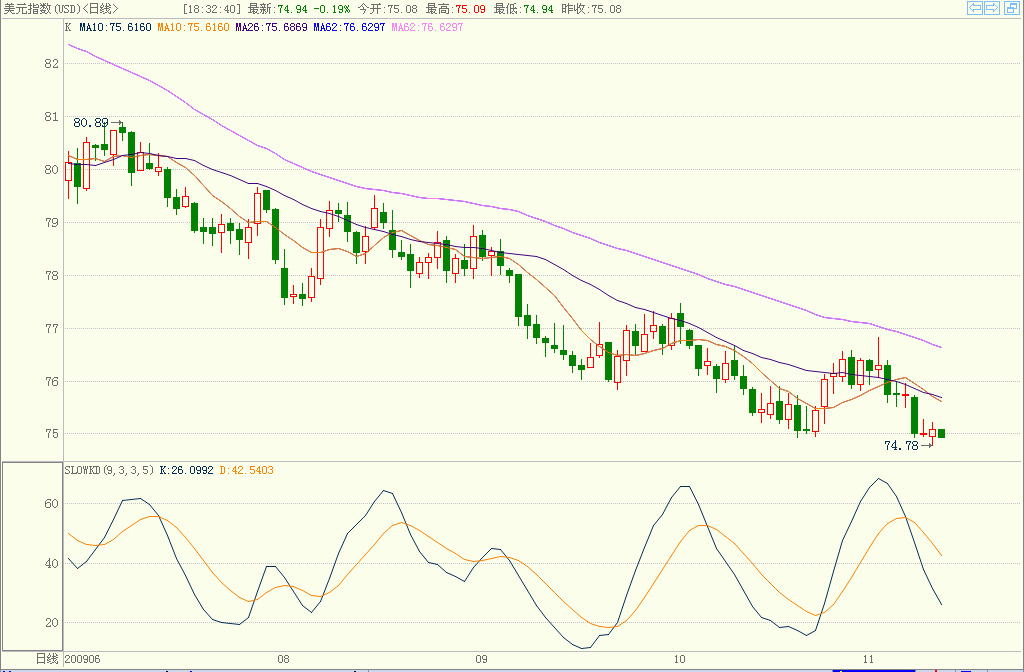Click the 200906 date axis label
1024x672 pixels.
[x=83, y=659]
